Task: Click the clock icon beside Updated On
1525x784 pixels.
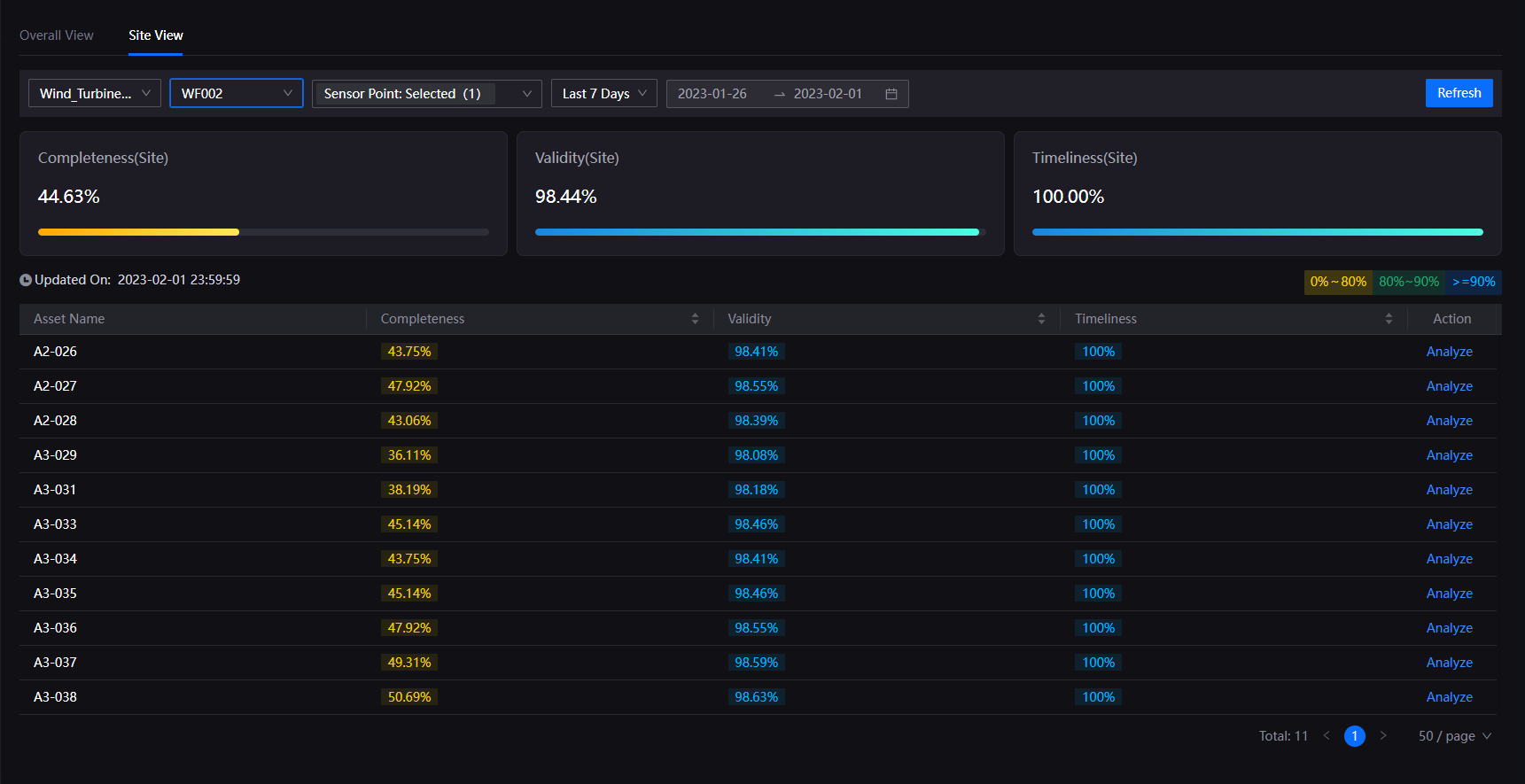Action: [x=26, y=280]
